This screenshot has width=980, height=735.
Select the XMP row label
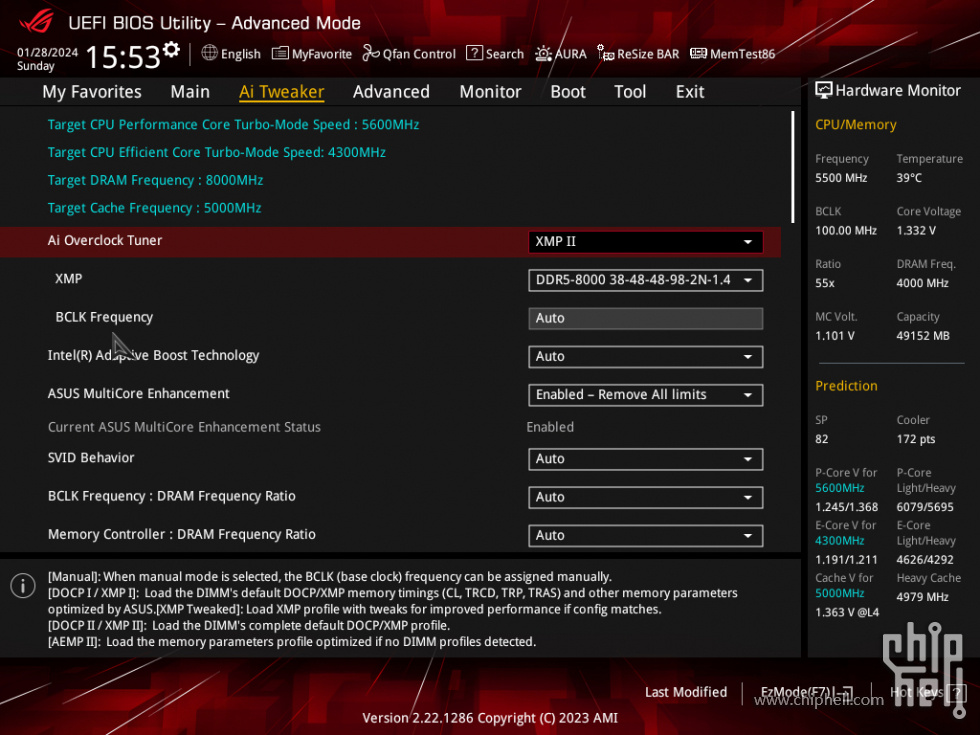point(68,279)
